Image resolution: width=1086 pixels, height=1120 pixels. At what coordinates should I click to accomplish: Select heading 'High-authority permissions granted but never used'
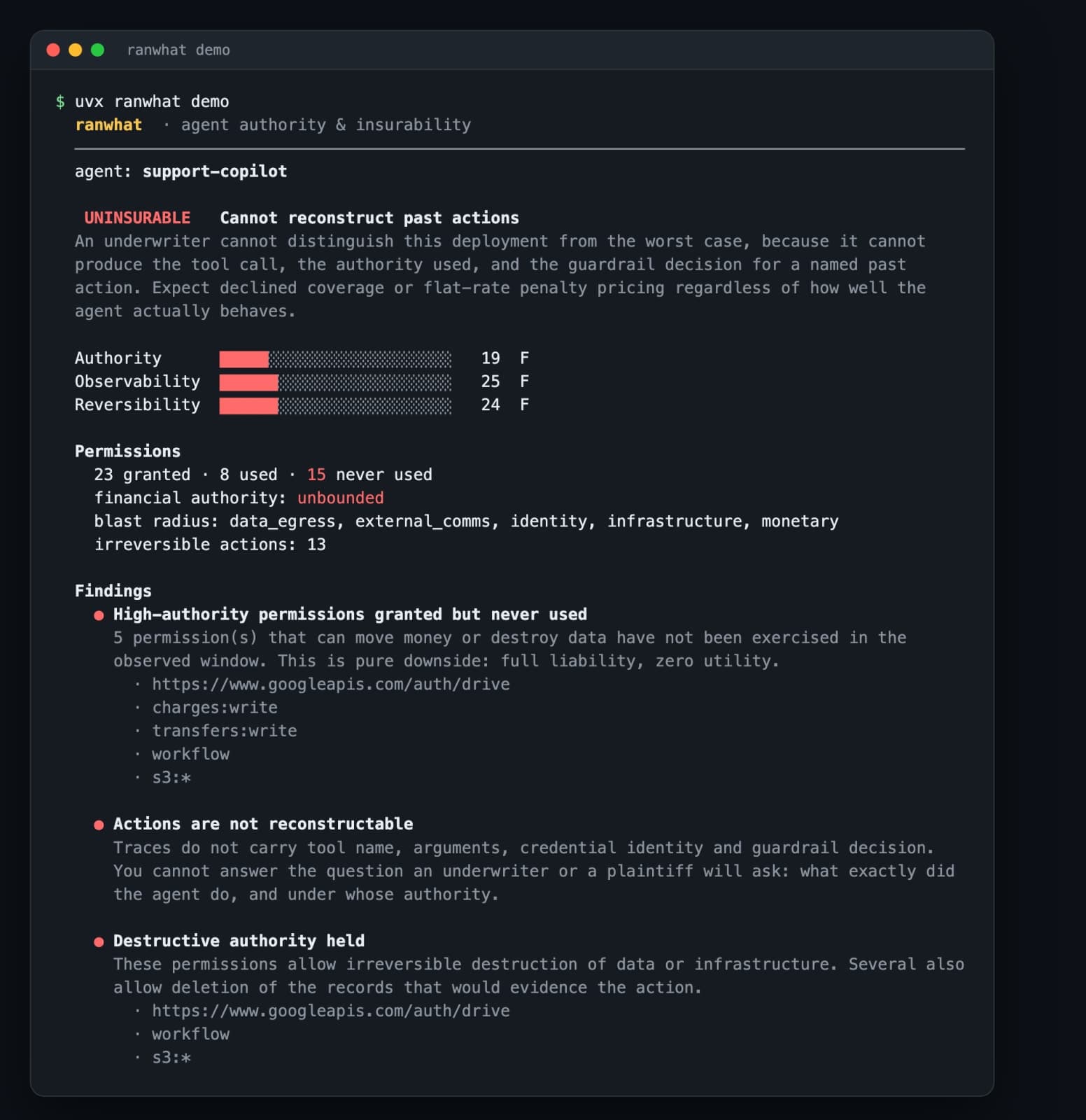coord(350,615)
